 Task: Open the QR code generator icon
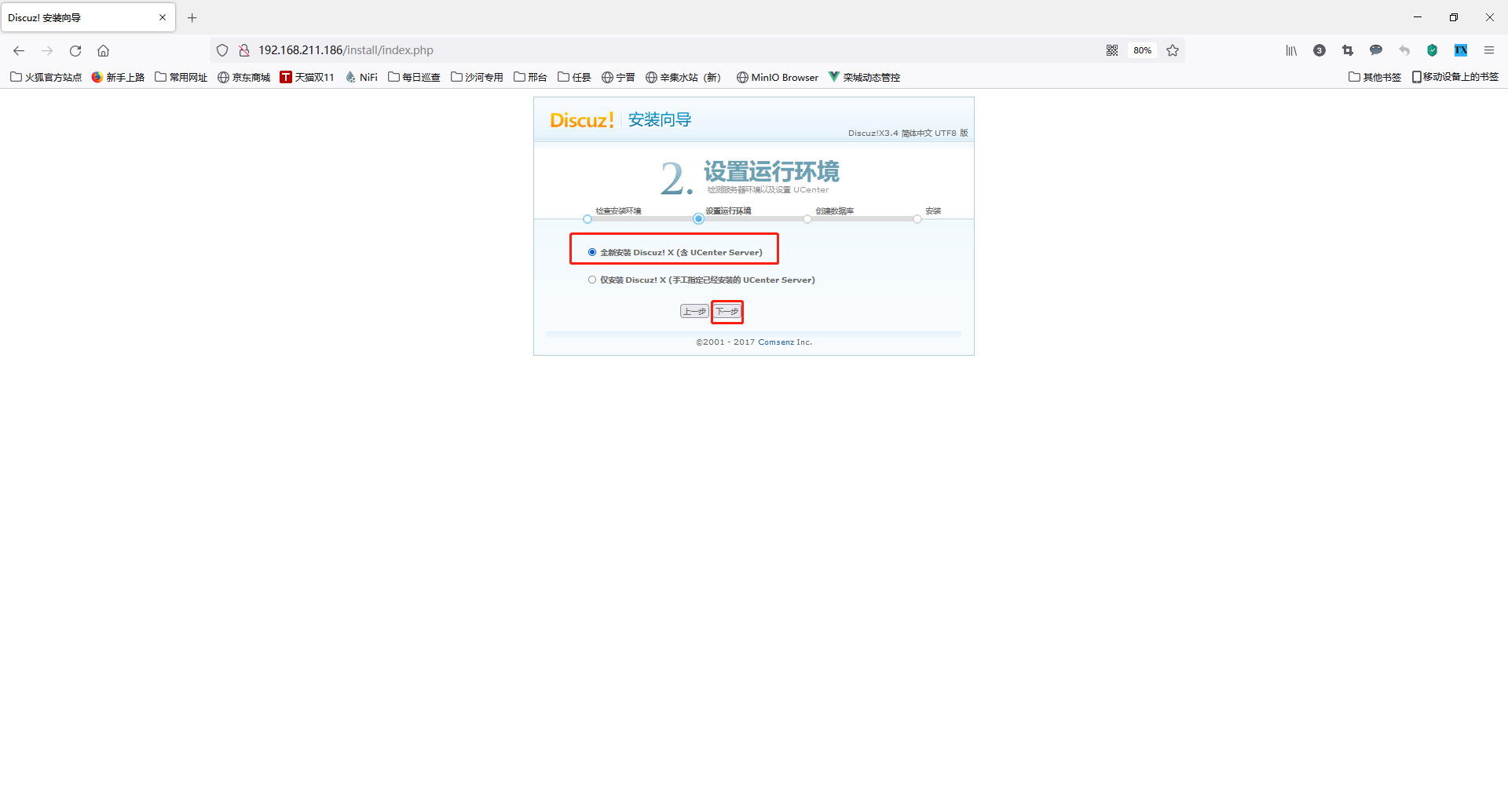[1112, 50]
